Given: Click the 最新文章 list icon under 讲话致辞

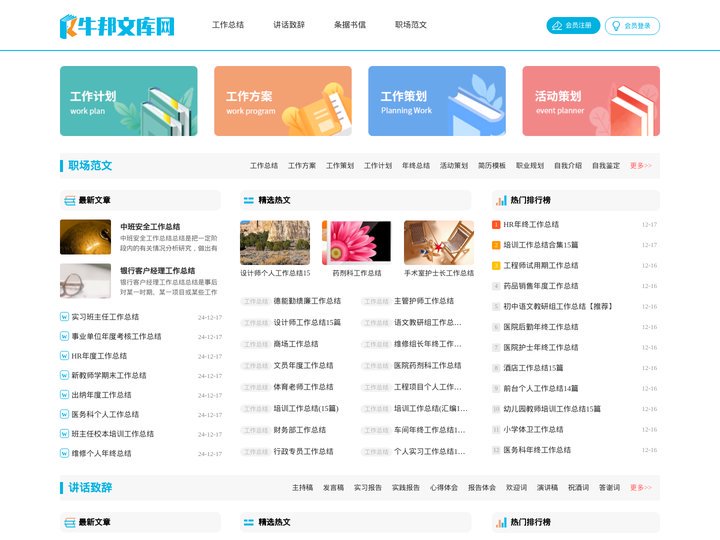Looking at the screenshot, I should (x=70, y=523).
